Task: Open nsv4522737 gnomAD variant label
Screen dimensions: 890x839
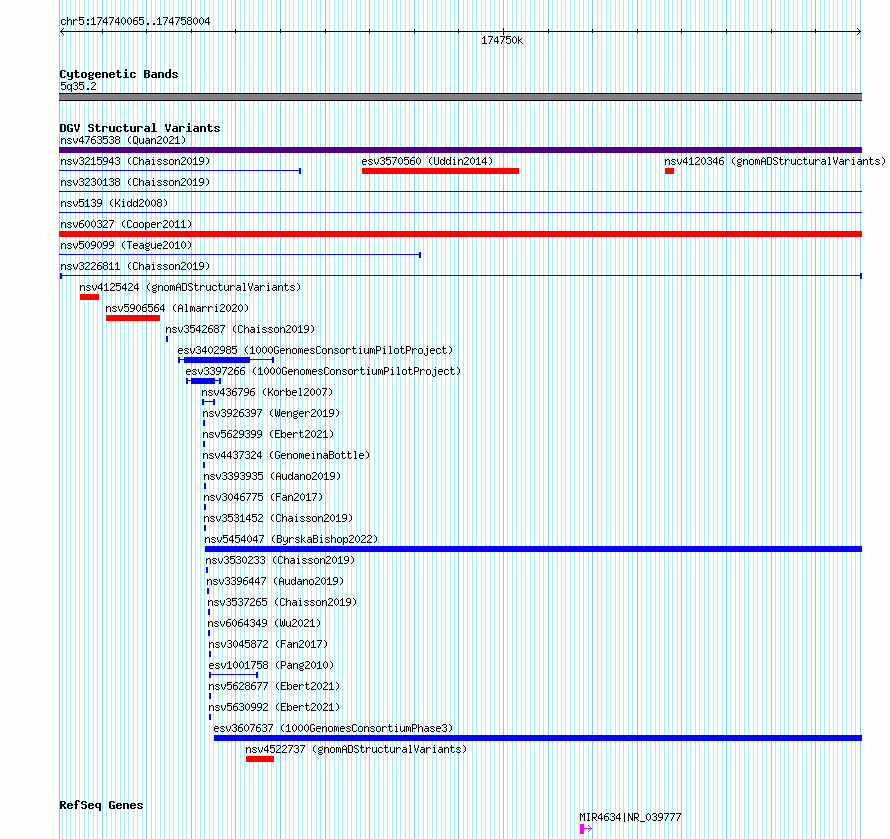Action: click(x=356, y=749)
